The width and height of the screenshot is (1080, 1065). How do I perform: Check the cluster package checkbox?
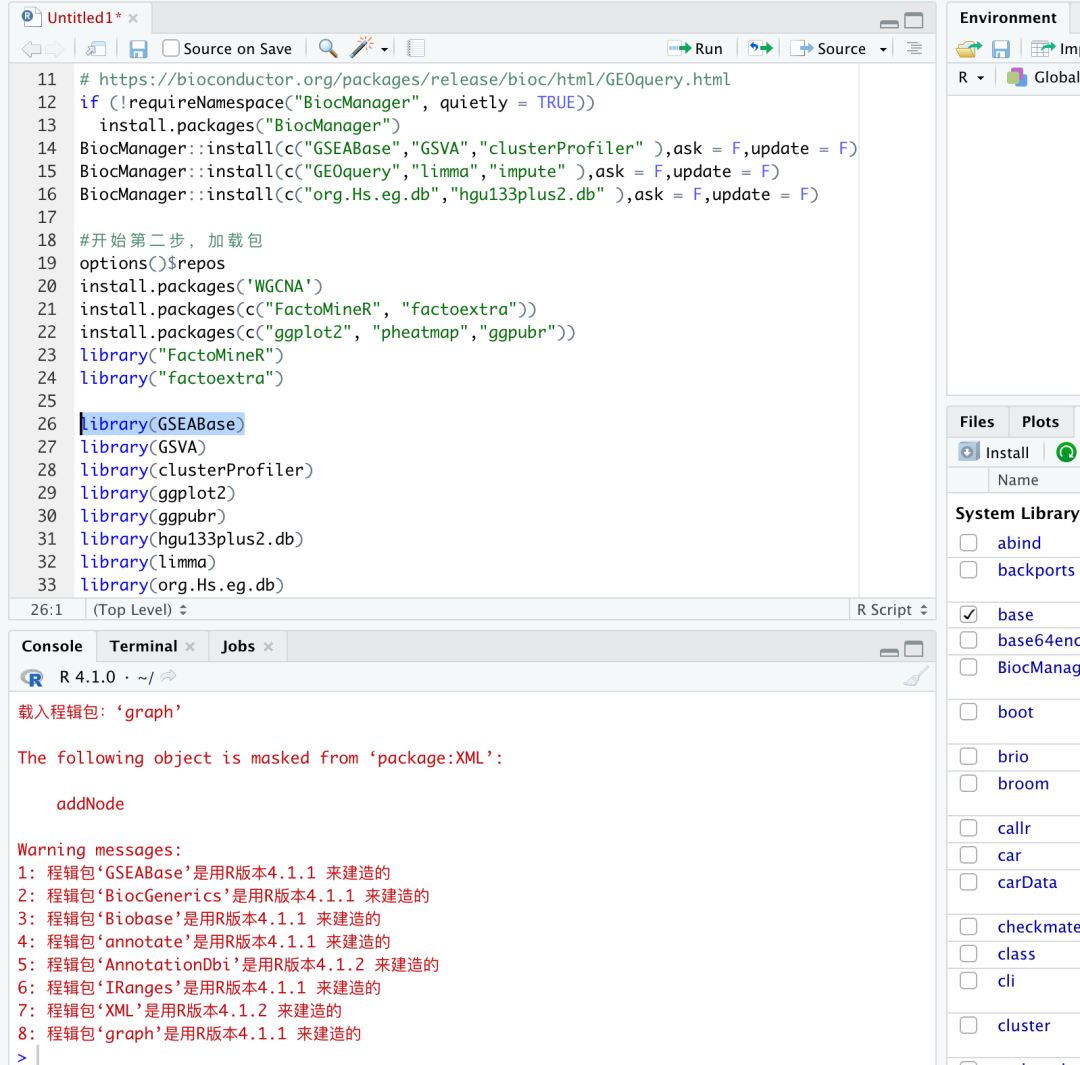coord(968,1025)
